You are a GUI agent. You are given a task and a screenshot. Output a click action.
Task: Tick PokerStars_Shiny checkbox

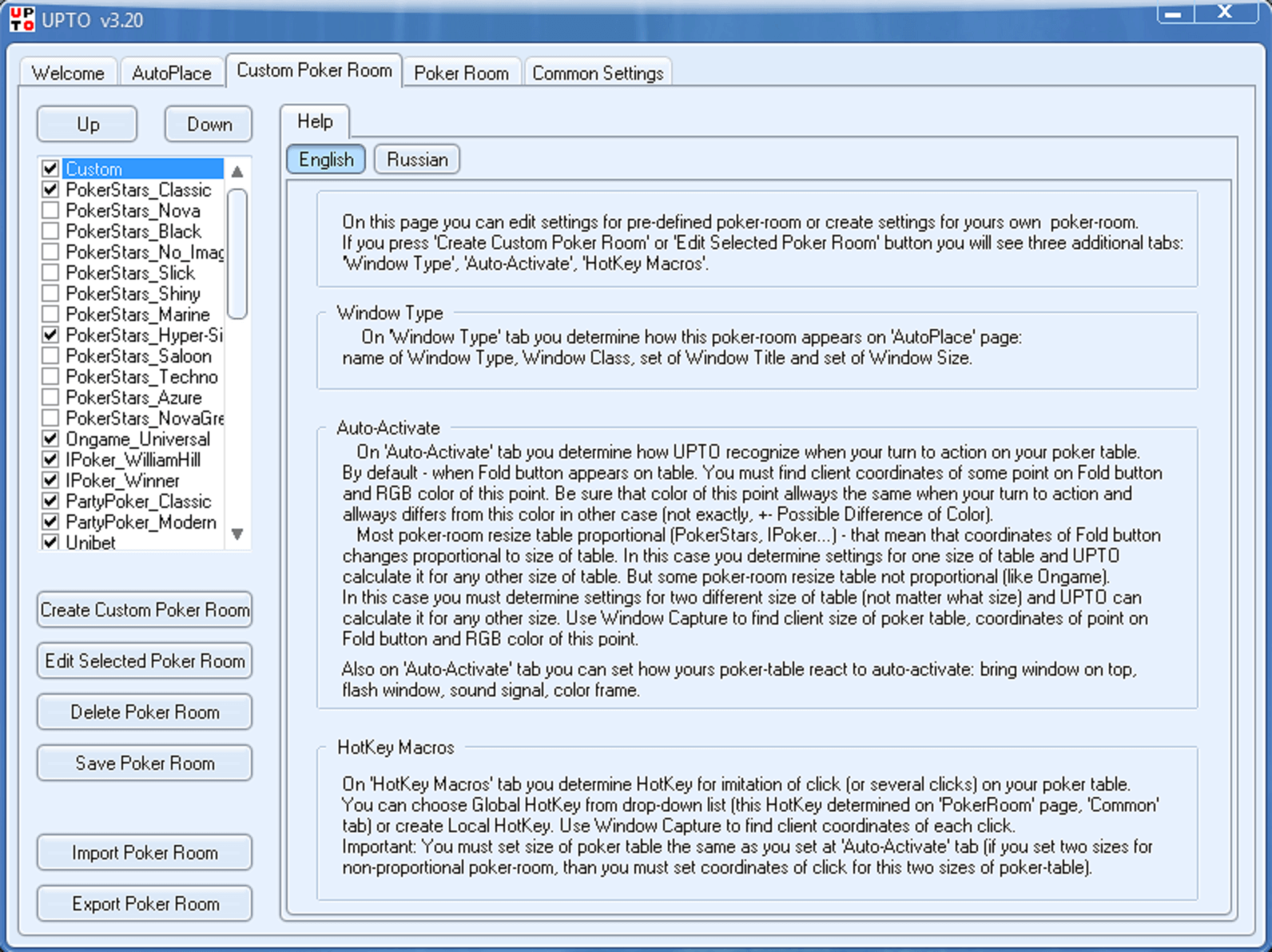pyautogui.click(x=50, y=293)
